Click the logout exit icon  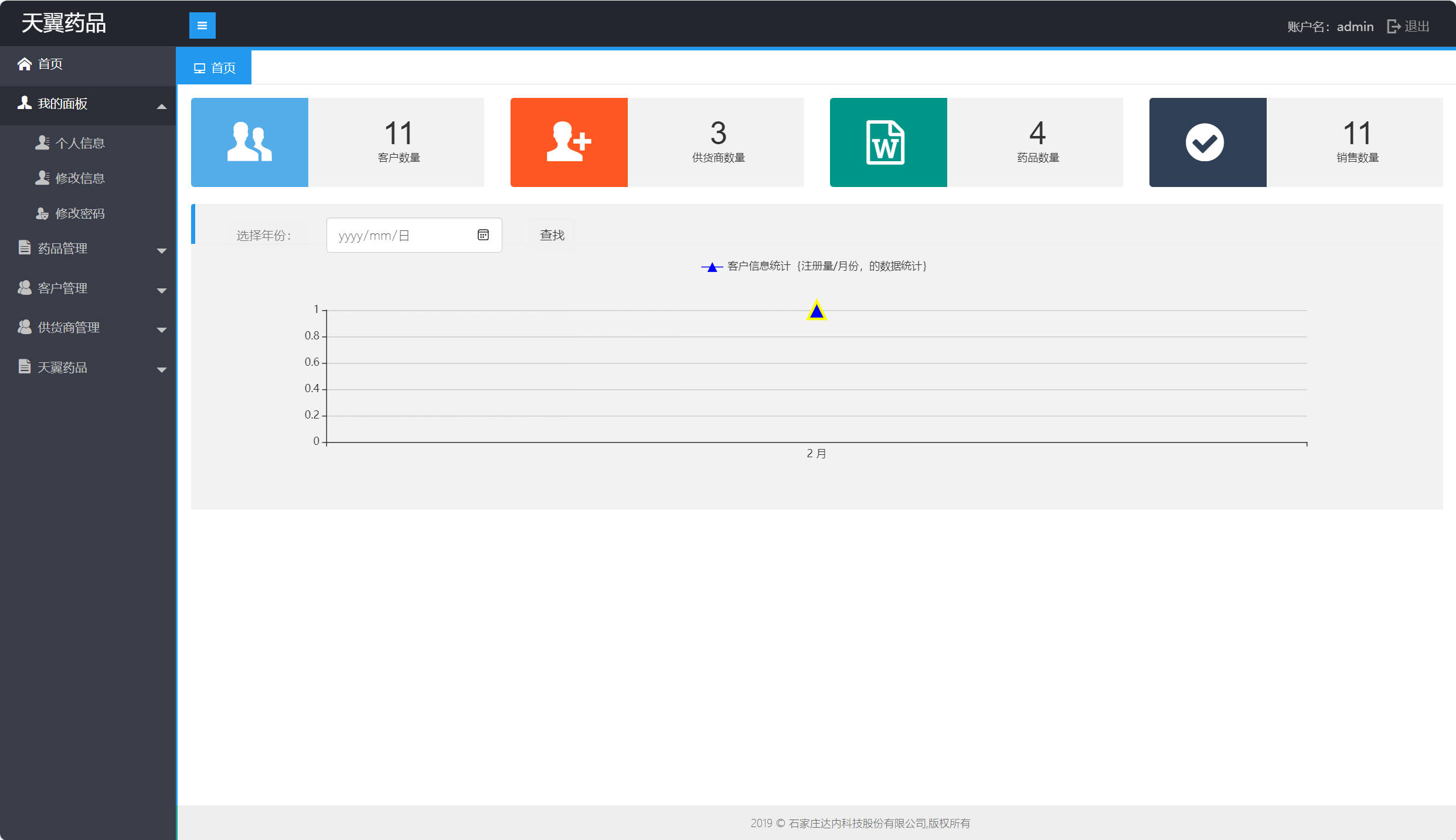pos(1393,26)
